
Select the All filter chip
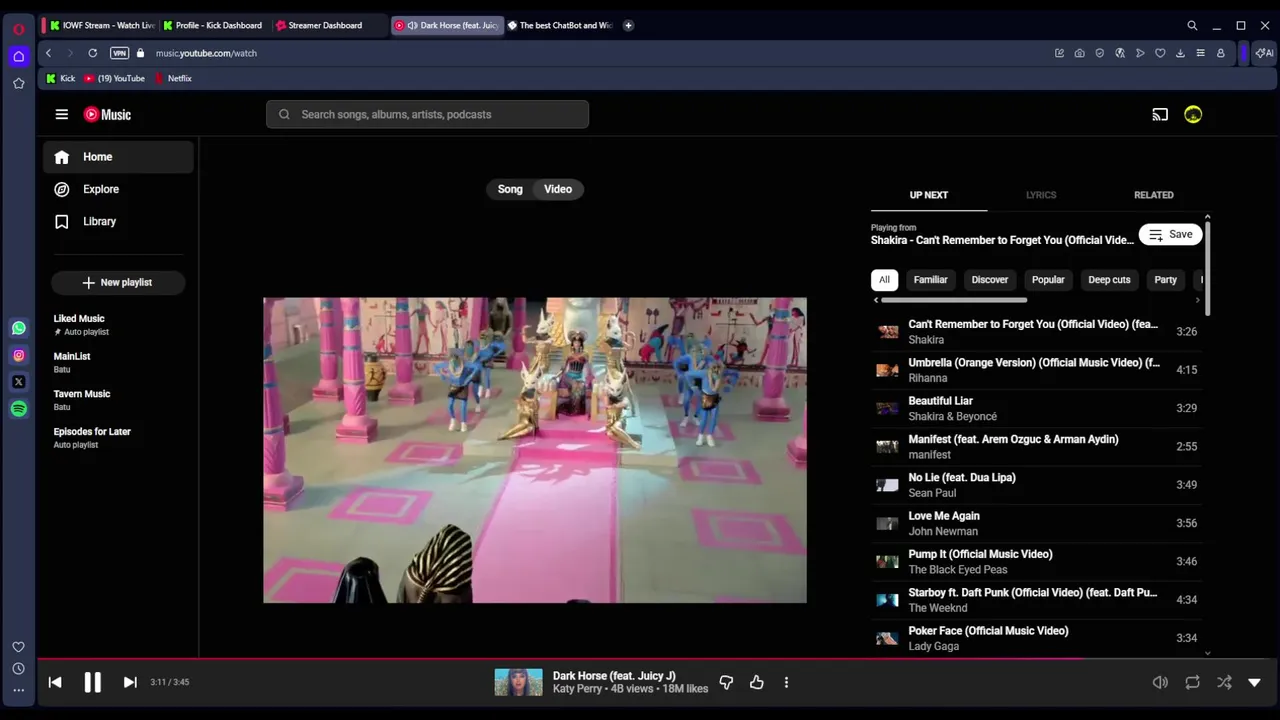[x=884, y=280]
